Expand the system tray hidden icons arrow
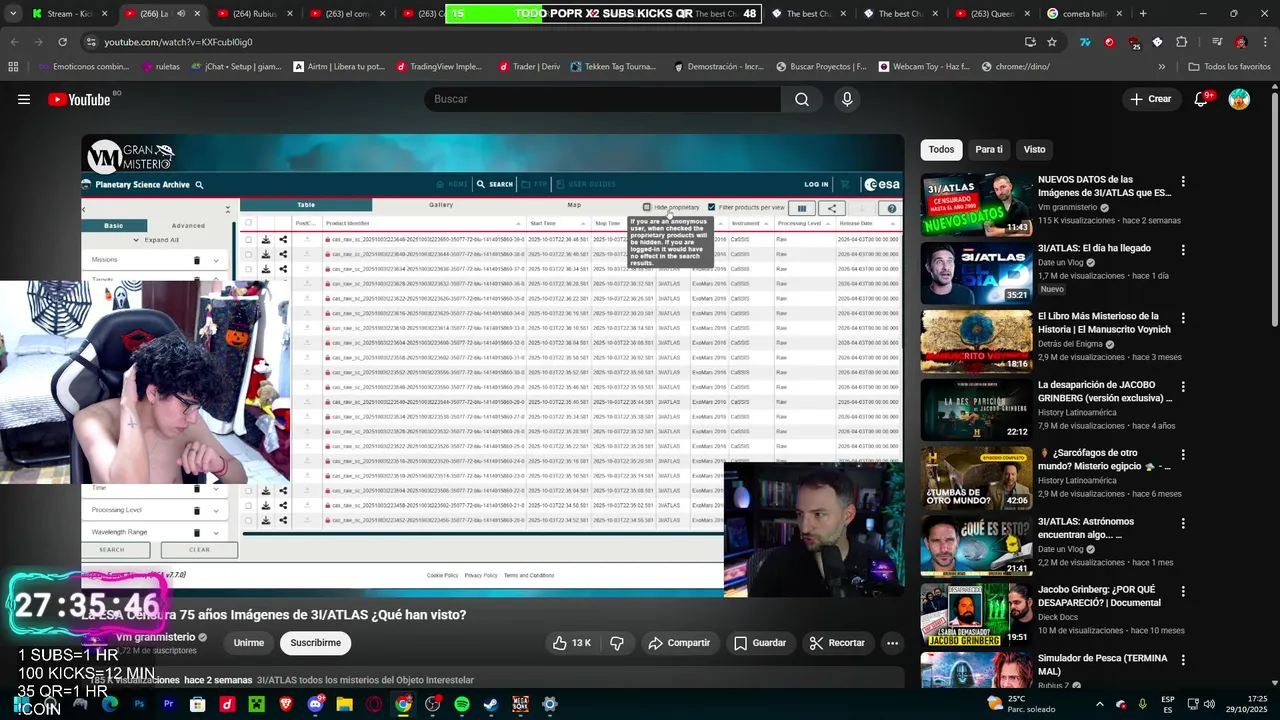 coord(1099,704)
